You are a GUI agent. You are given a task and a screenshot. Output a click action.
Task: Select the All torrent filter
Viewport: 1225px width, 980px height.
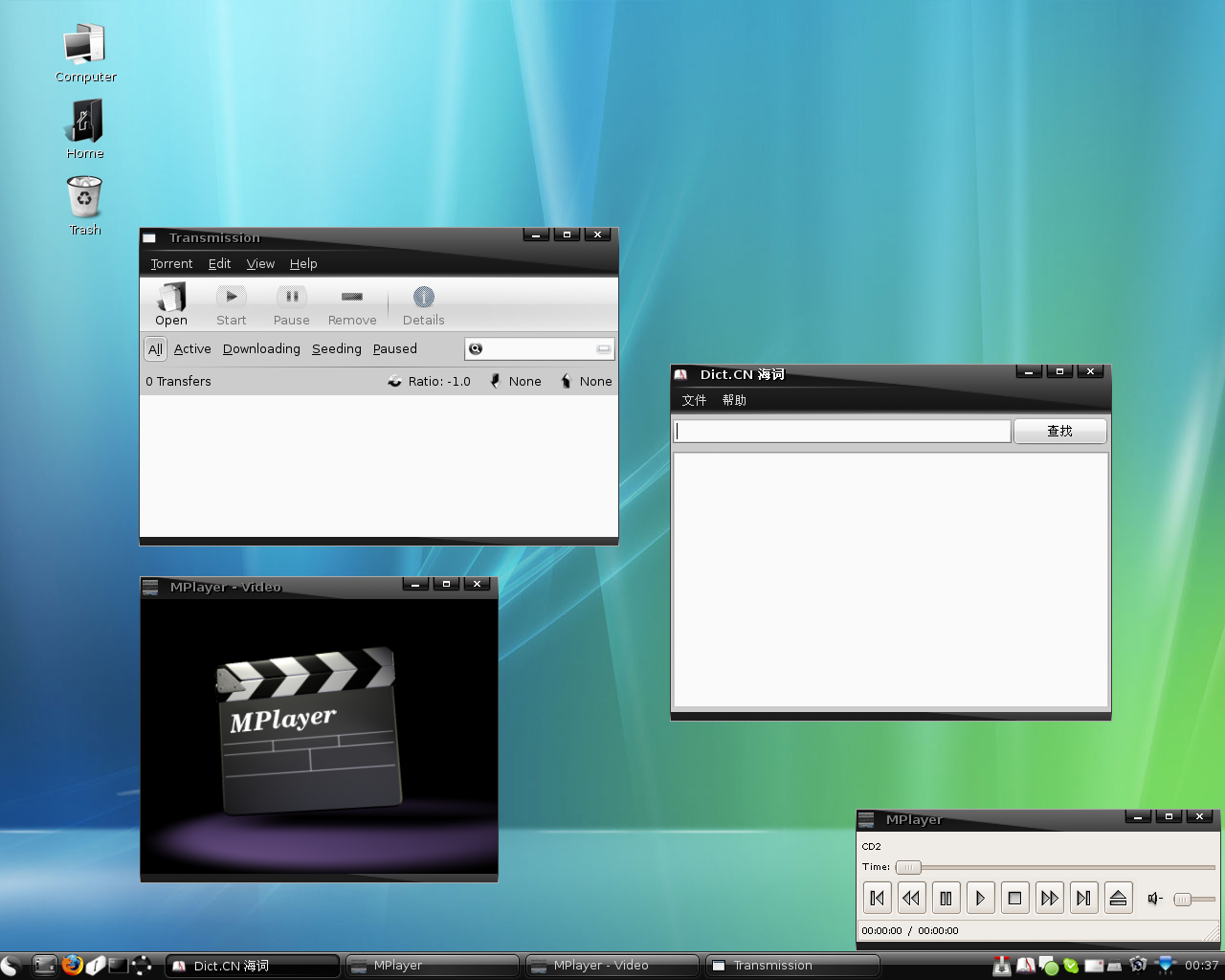point(155,349)
